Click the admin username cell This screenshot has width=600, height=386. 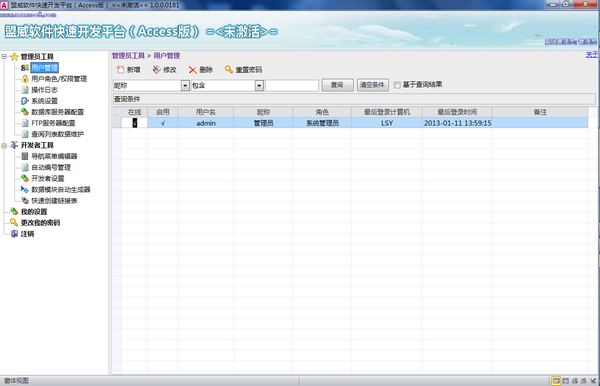(205, 123)
